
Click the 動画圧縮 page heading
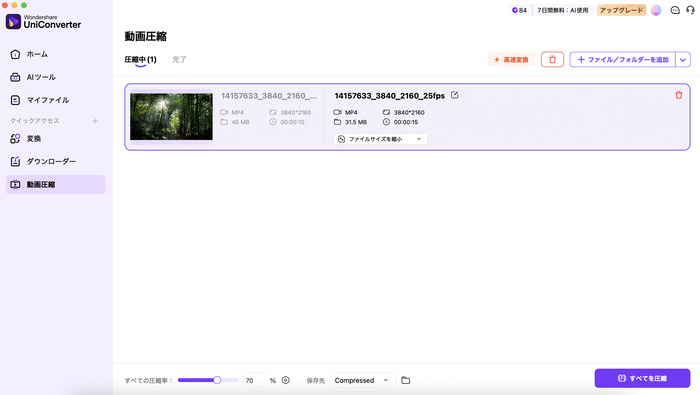tap(146, 36)
